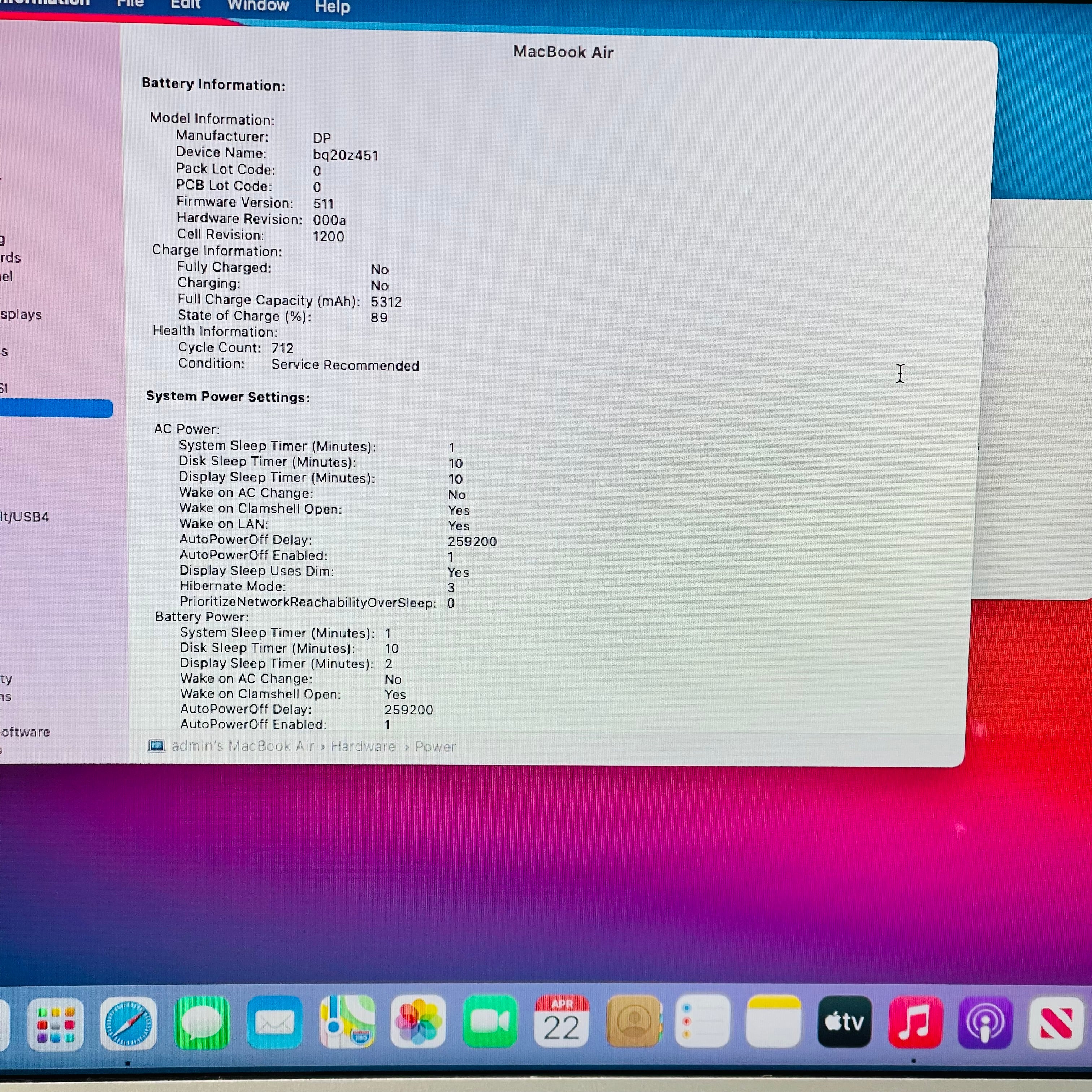Click the 'Health Information:' label
Viewport: 1092px width, 1092px height.
click(215, 331)
